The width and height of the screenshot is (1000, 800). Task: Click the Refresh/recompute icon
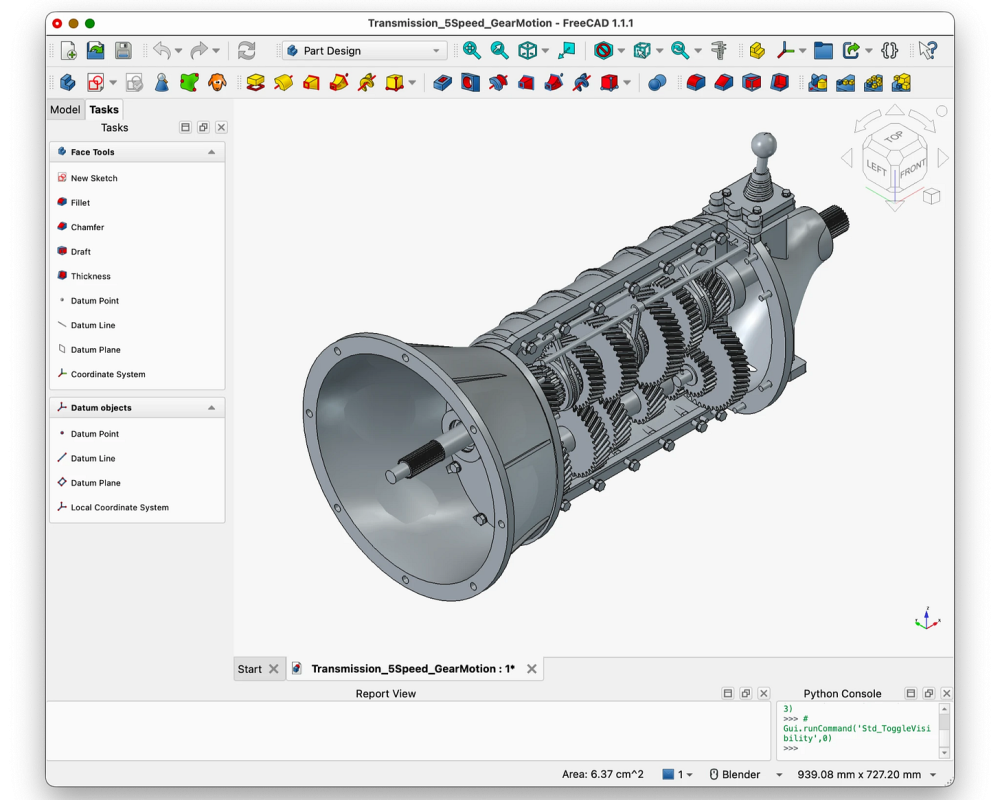[247, 50]
